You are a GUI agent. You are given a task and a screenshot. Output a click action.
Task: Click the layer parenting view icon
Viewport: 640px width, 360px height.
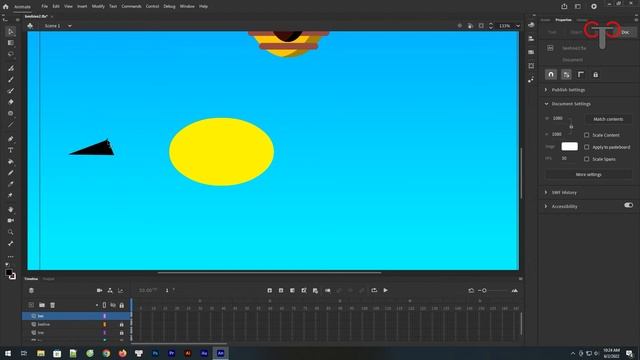110,291
